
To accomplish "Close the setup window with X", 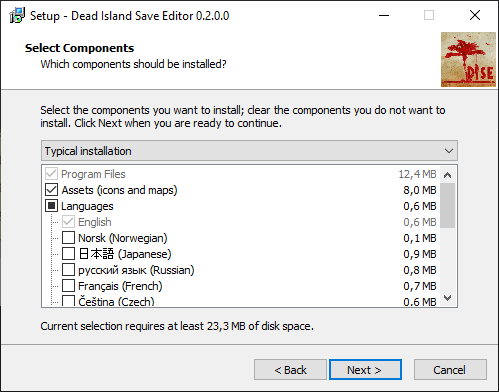I will click(x=475, y=15).
